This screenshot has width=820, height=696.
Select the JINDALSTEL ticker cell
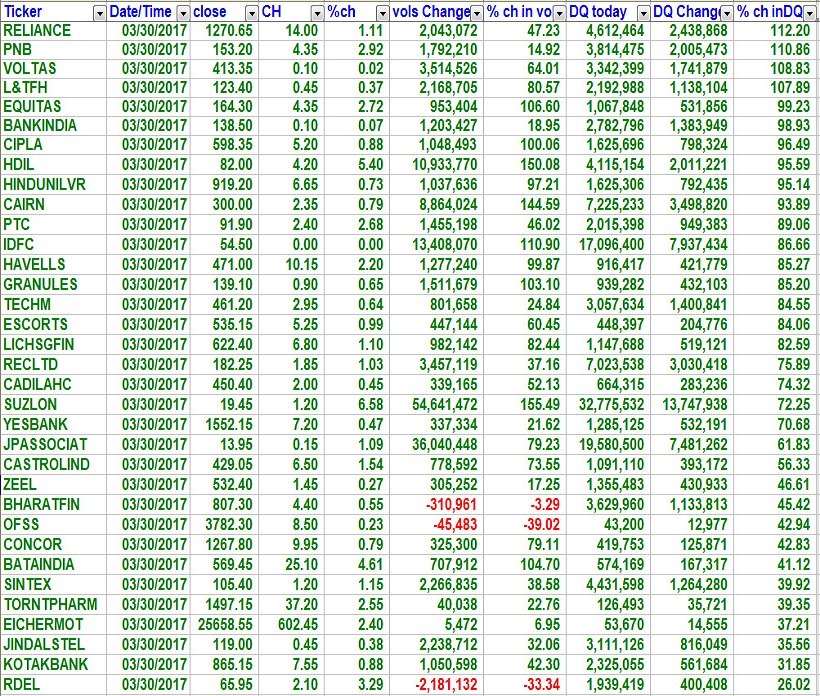(53, 644)
